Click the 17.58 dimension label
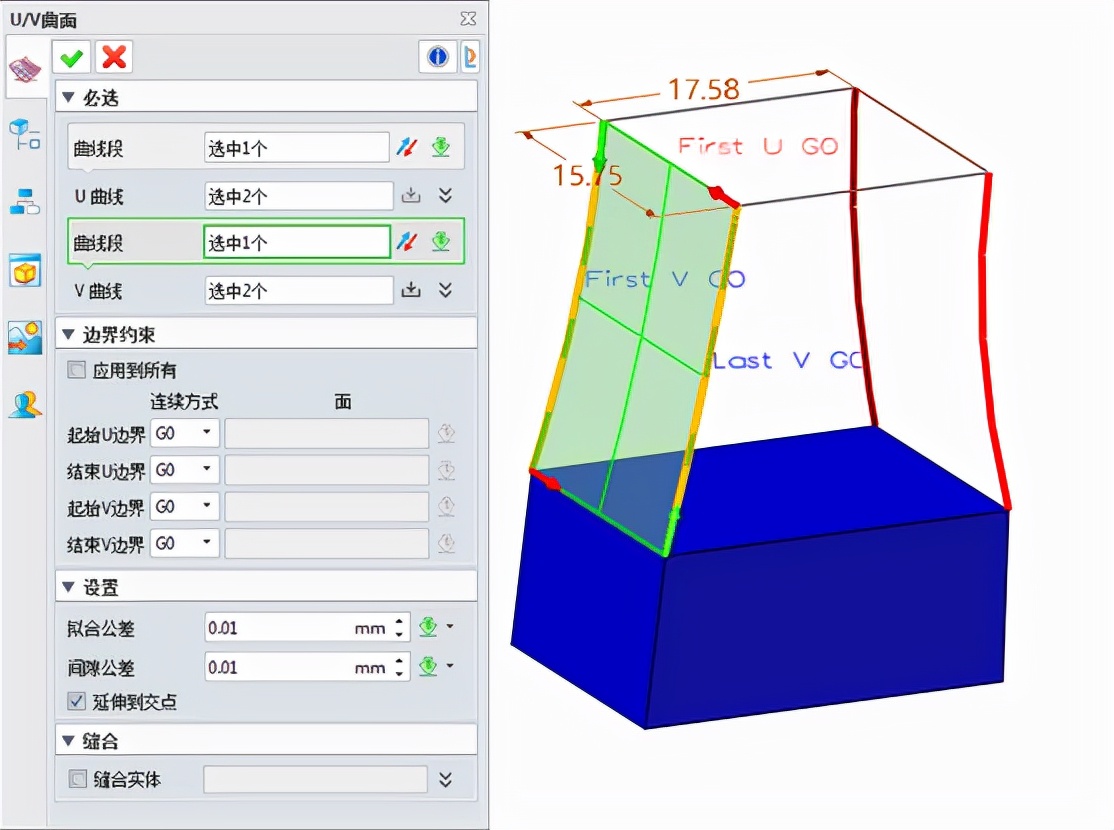Viewport: 1114px width, 830px height. pos(704,89)
